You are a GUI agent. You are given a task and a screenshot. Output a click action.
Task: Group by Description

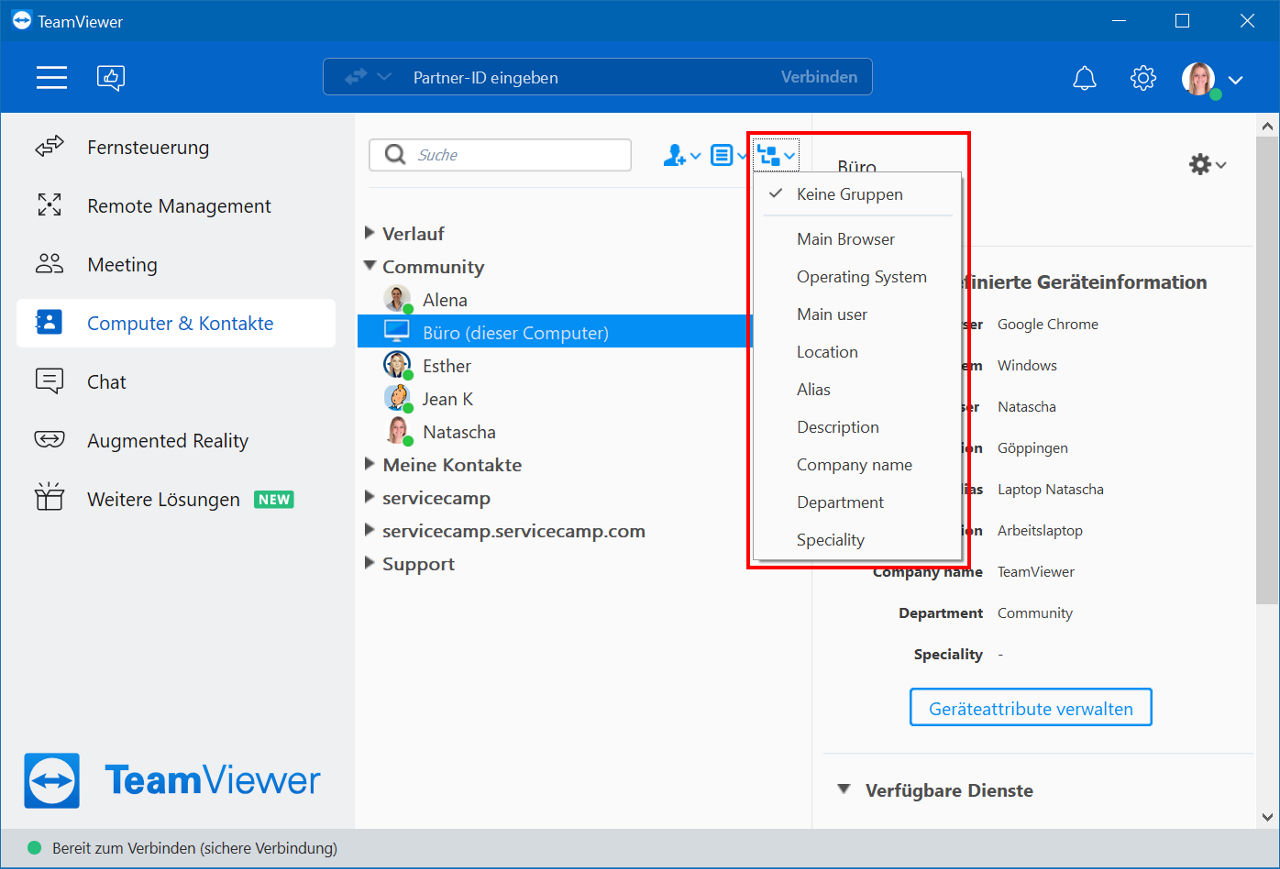click(857, 427)
